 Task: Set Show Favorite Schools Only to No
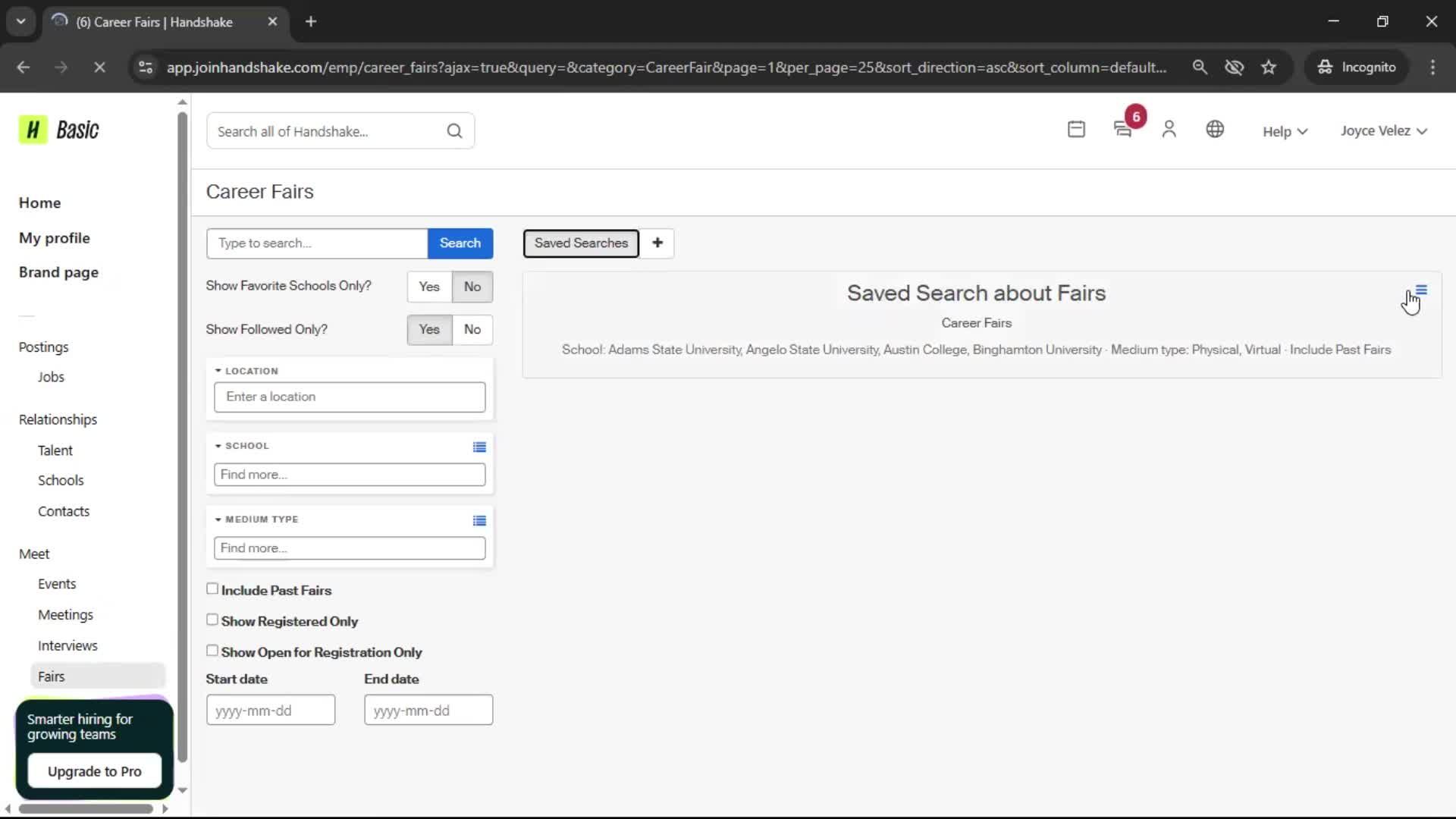point(472,287)
